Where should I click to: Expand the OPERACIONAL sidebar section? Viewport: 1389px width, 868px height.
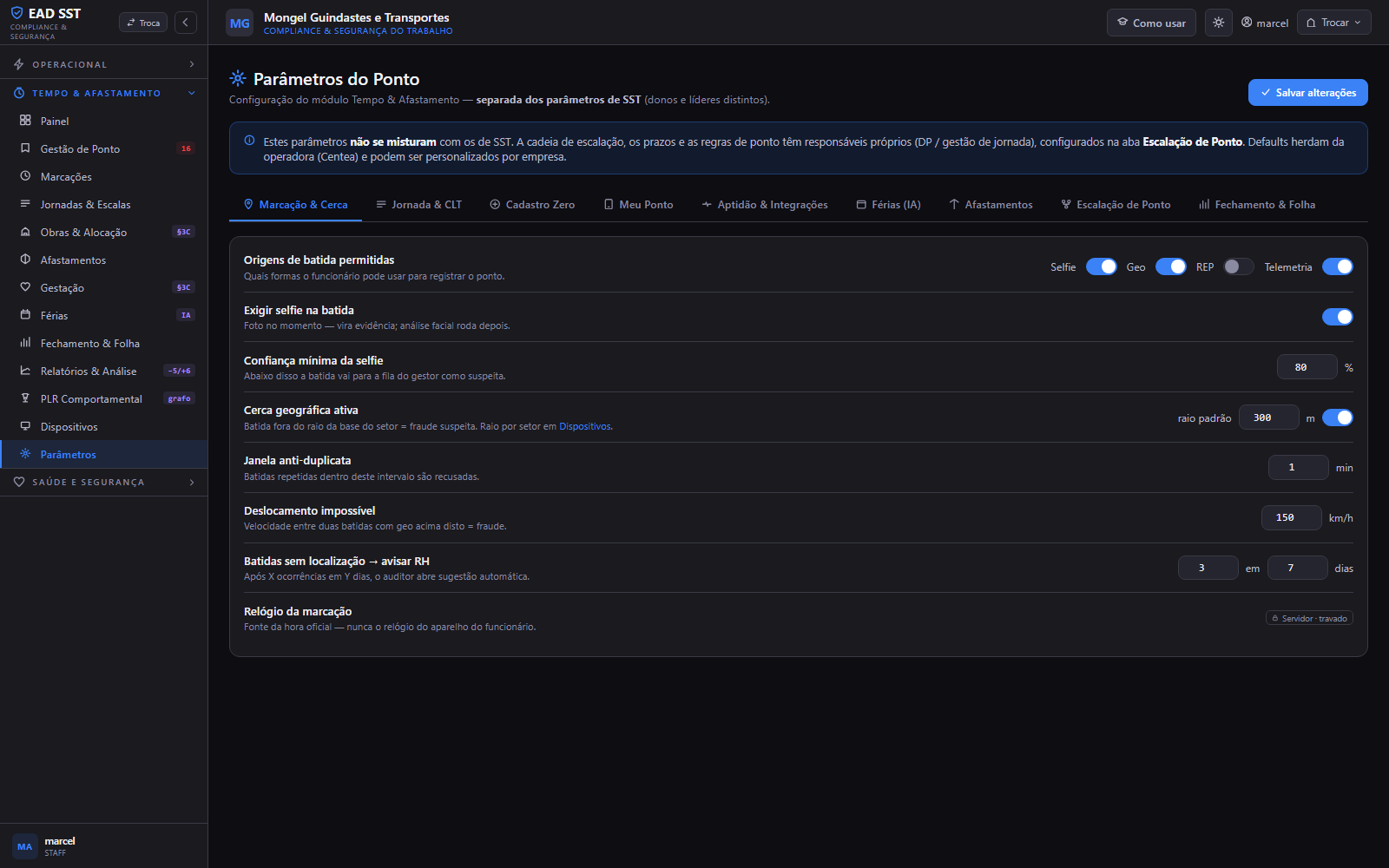click(x=104, y=64)
